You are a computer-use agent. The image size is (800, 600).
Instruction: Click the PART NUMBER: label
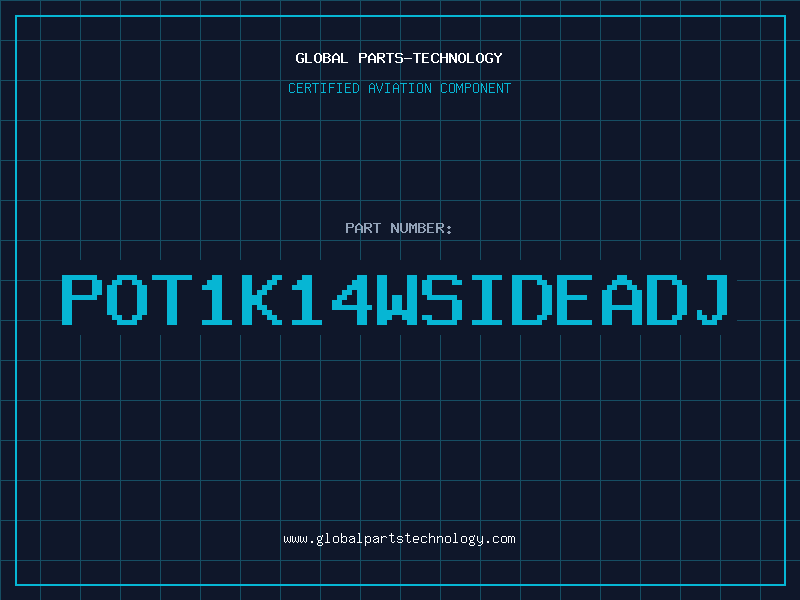(x=399, y=228)
